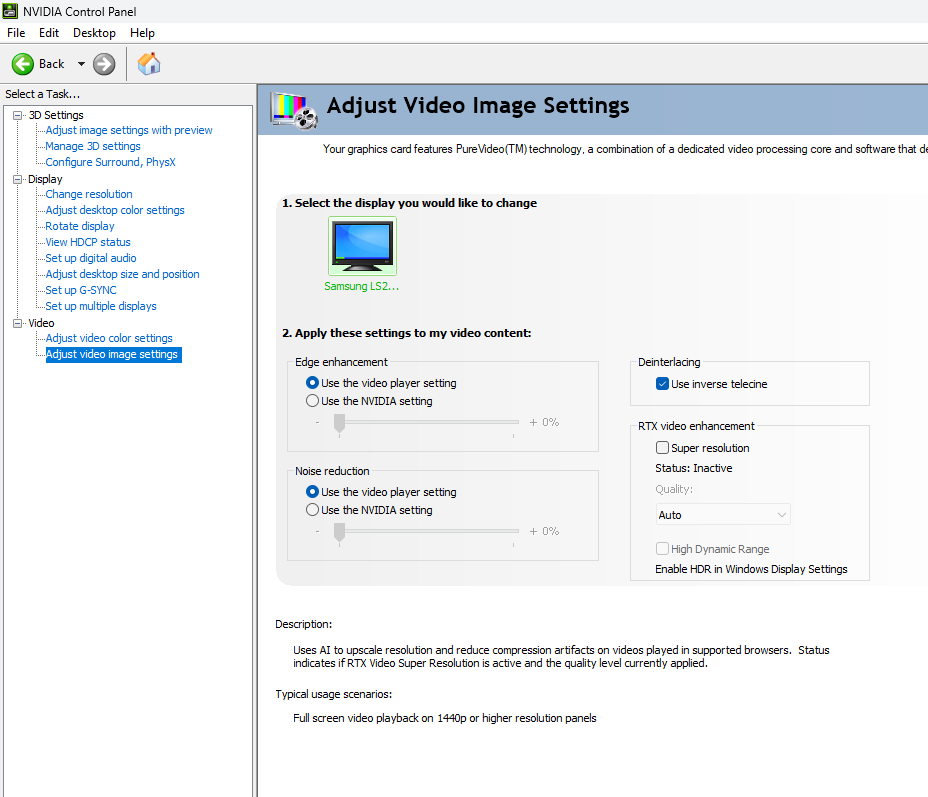The height and width of the screenshot is (797, 928).
Task: Select the Samsung LS2 display monitor icon
Action: point(362,246)
